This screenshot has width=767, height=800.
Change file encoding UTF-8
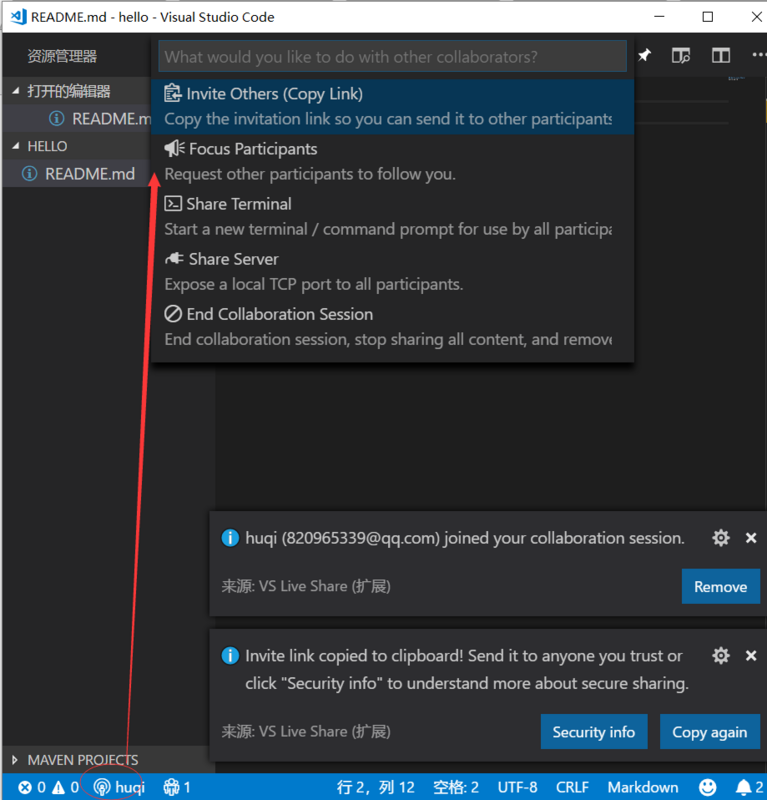517,787
